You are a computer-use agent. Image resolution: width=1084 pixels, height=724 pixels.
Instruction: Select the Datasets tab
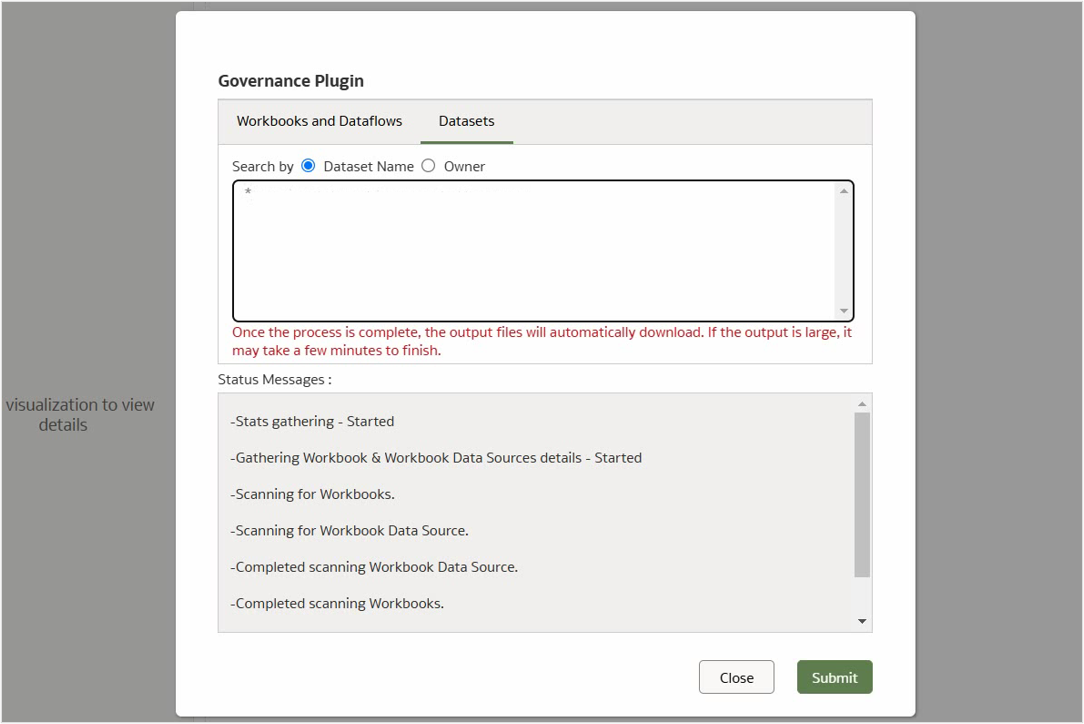click(x=466, y=120)
